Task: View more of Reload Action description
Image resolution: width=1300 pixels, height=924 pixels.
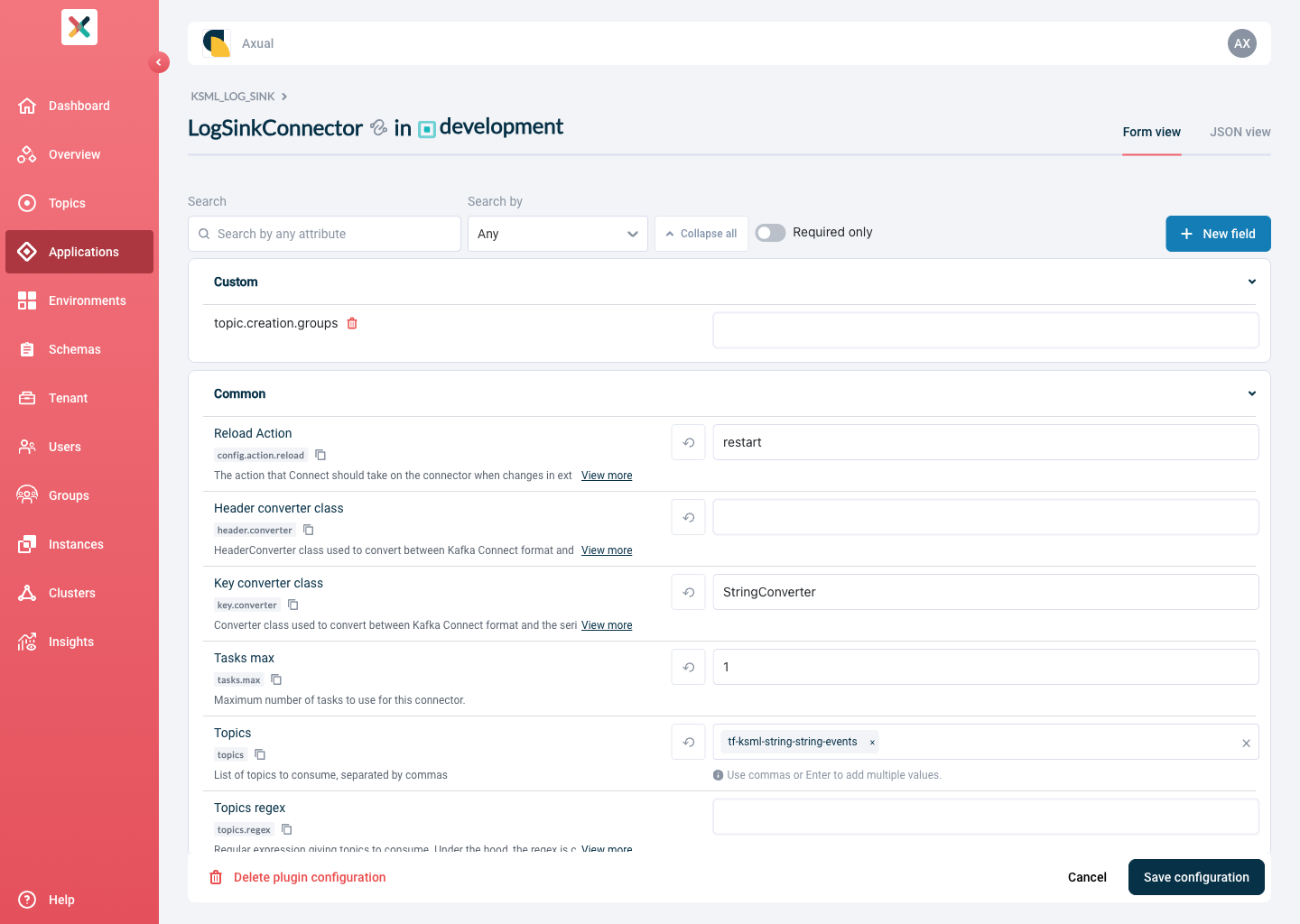Action: 607,476
